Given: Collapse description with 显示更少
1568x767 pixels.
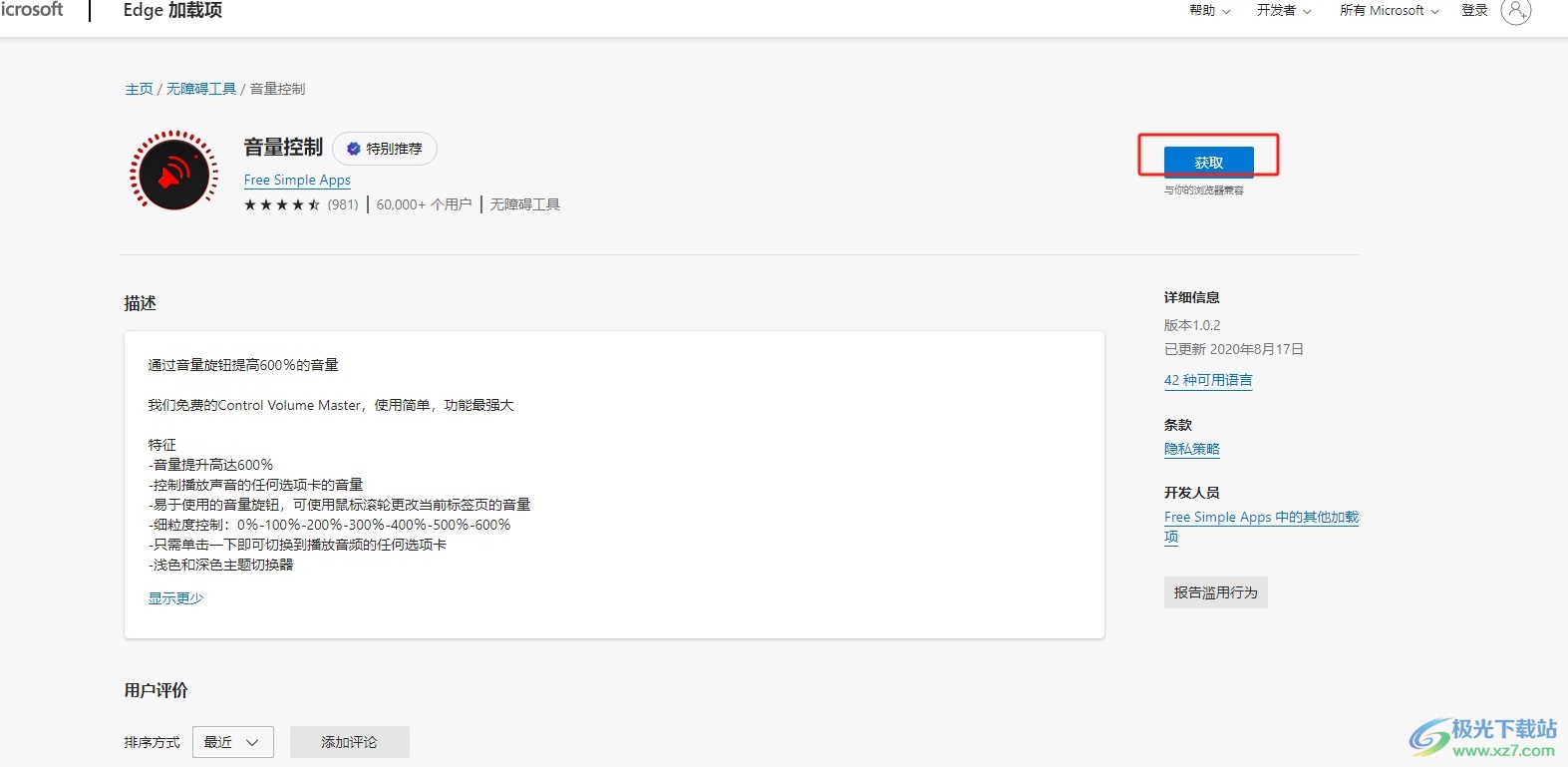Looking at the screenshot, I should tap(176, 598).
